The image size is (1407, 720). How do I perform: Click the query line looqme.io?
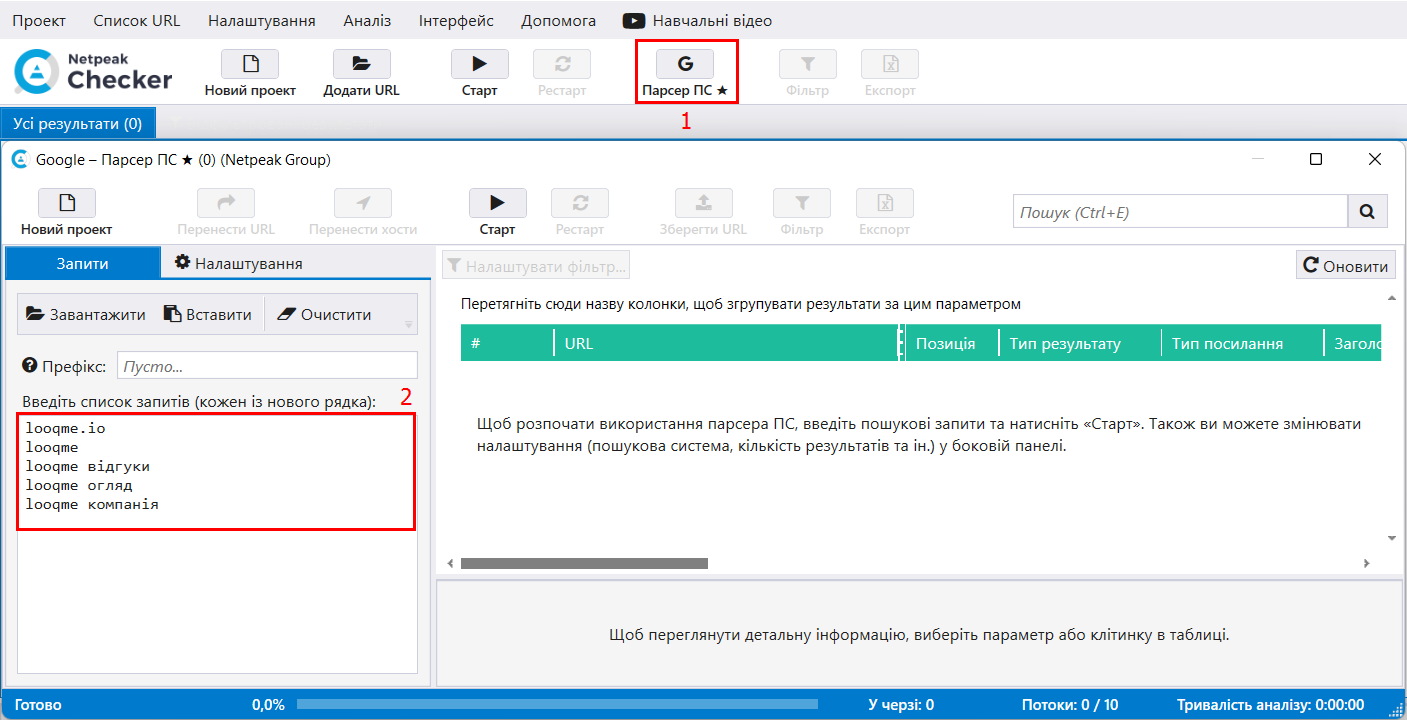65,428
